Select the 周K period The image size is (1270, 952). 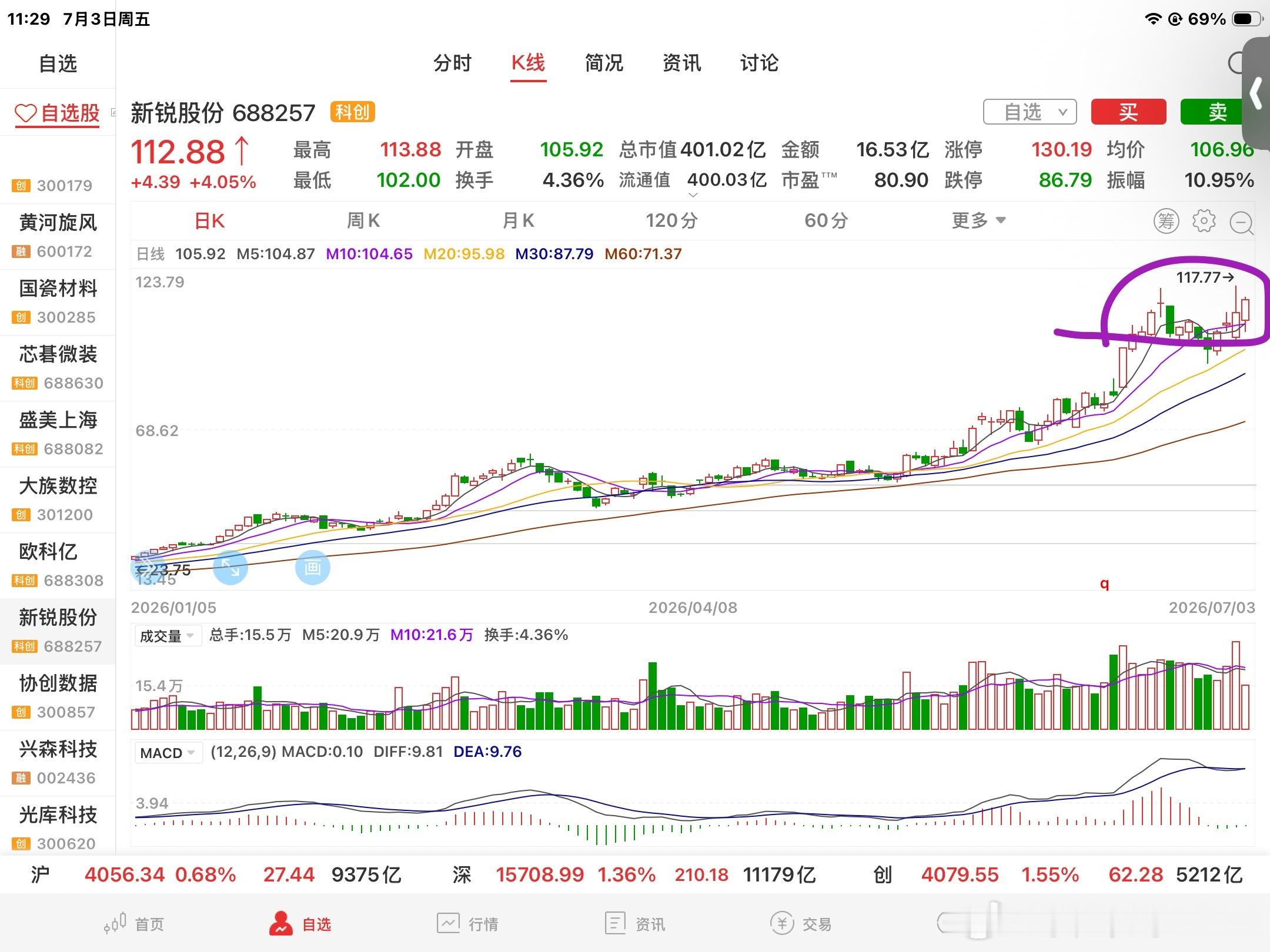point(363,221)
